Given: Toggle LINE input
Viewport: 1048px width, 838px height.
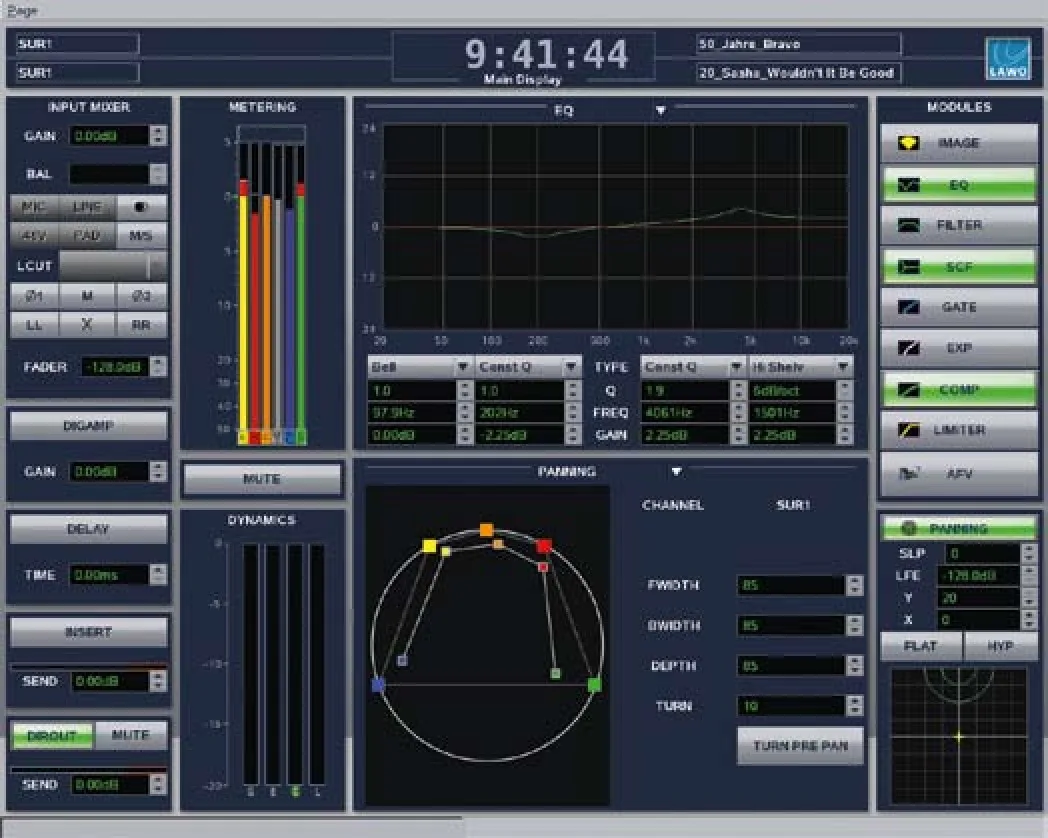Looking at the screenshot, I should pyautogui.click(x=87, y=207).
